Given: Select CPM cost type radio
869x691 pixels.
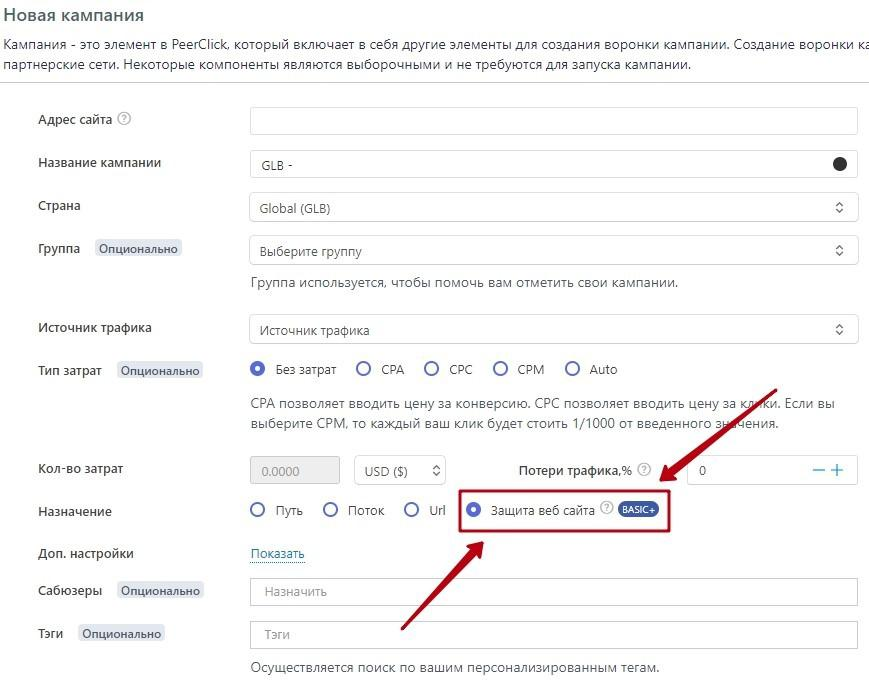Looking at the screenshot, I should click(x=500, y=369).
